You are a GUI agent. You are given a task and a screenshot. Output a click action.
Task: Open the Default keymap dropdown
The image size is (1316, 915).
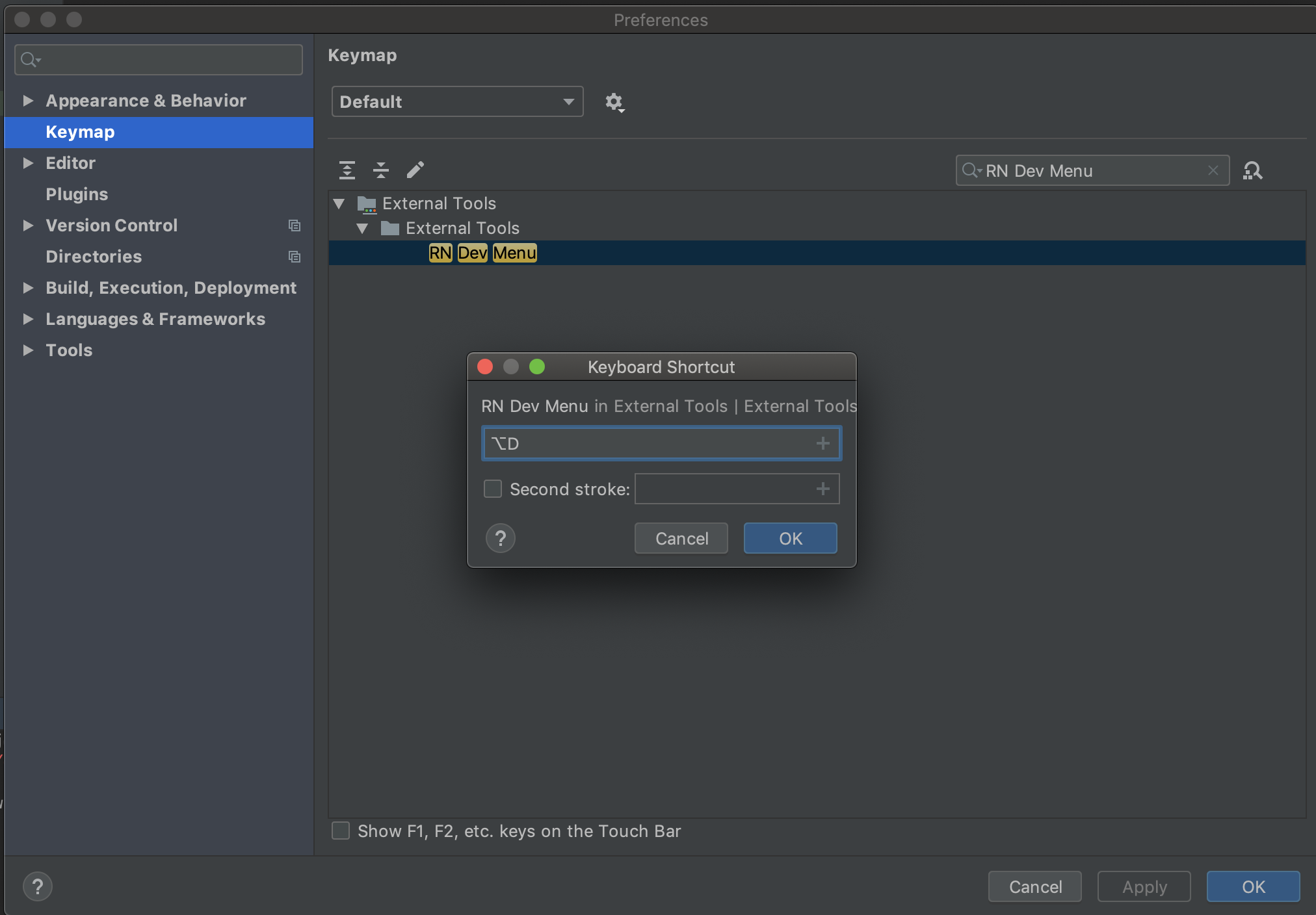457,101
